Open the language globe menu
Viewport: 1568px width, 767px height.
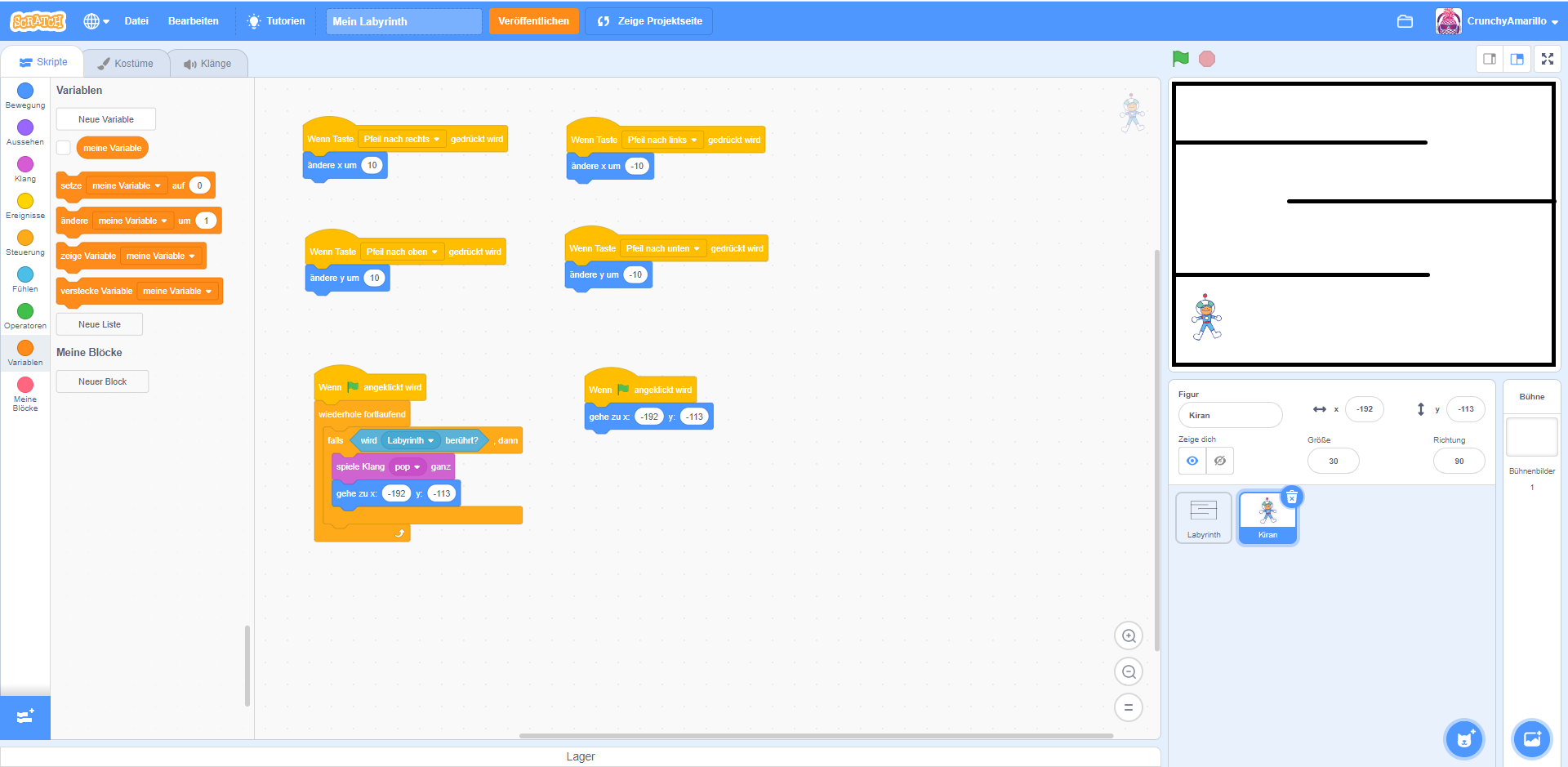[x=96, y=21]
